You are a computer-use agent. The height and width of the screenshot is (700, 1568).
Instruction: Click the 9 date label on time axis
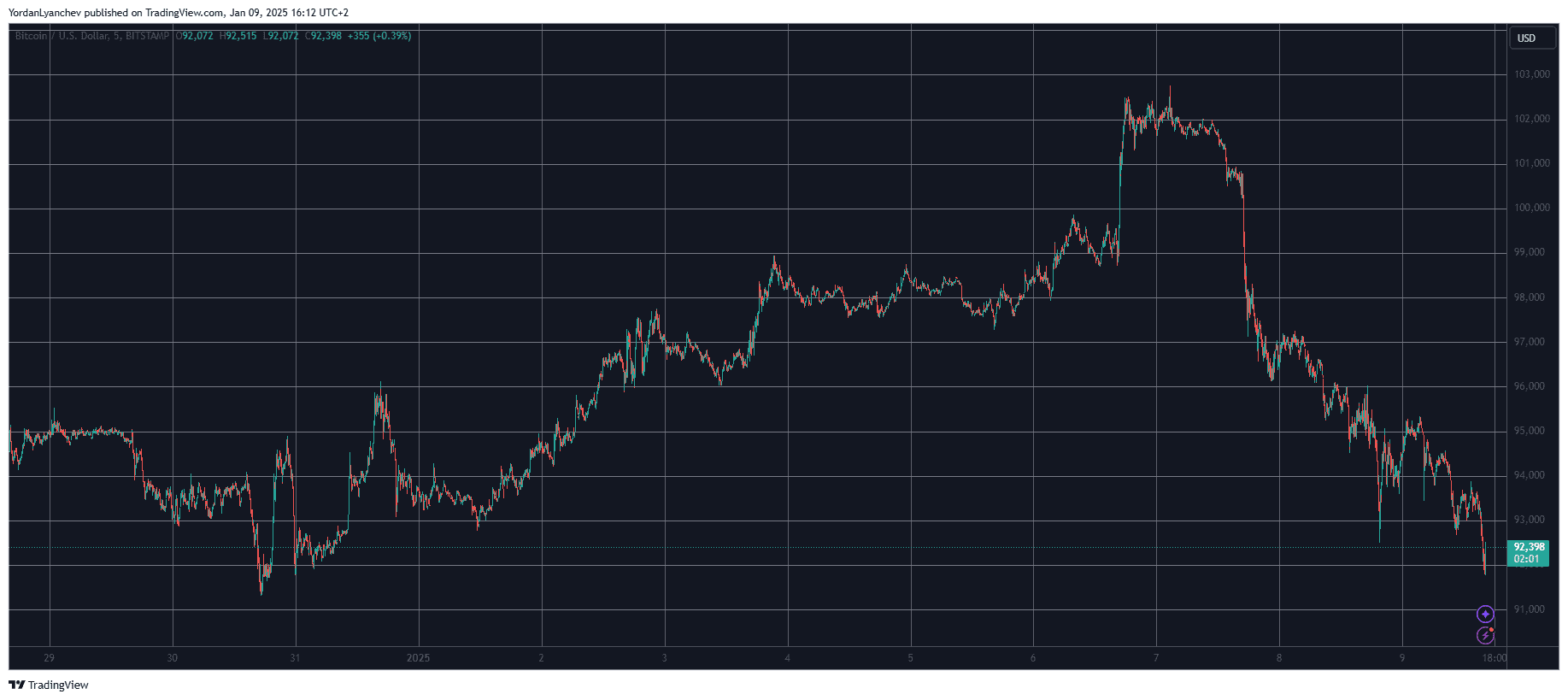coord(1402,658)
